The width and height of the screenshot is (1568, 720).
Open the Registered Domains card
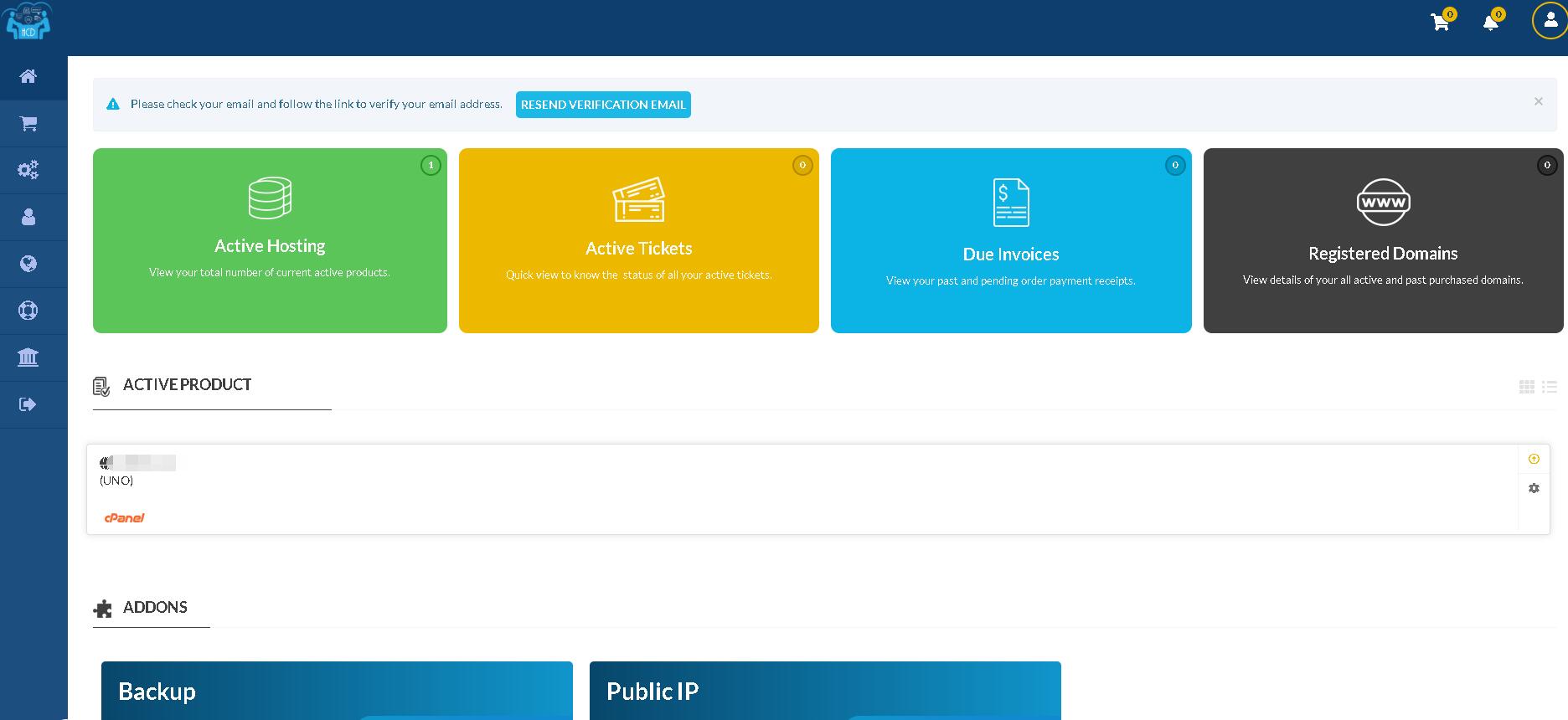(x=1383, y=241)
